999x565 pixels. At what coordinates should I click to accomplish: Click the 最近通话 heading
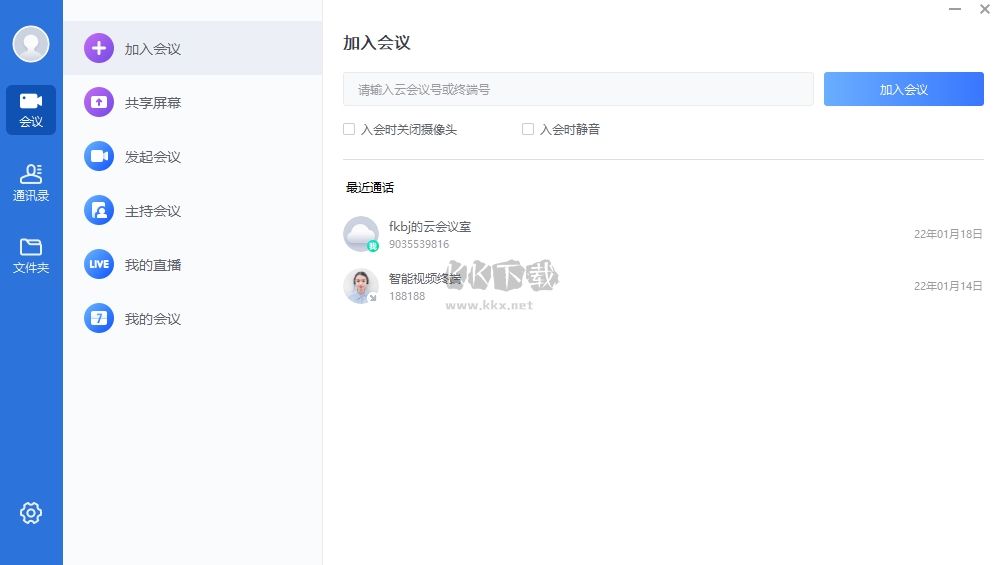coord(370,187)
